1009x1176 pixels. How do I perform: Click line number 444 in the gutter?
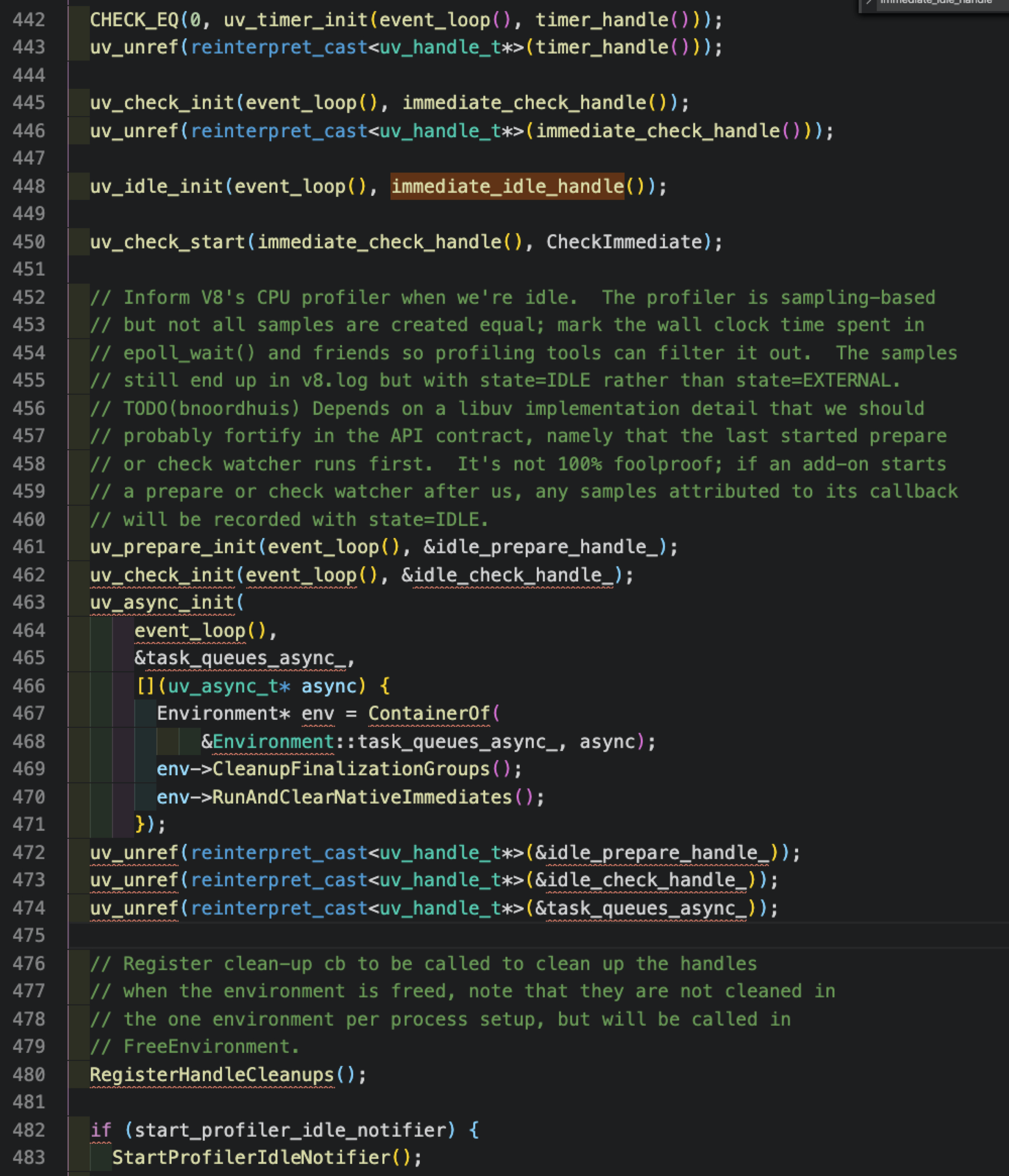pos(28,76)
